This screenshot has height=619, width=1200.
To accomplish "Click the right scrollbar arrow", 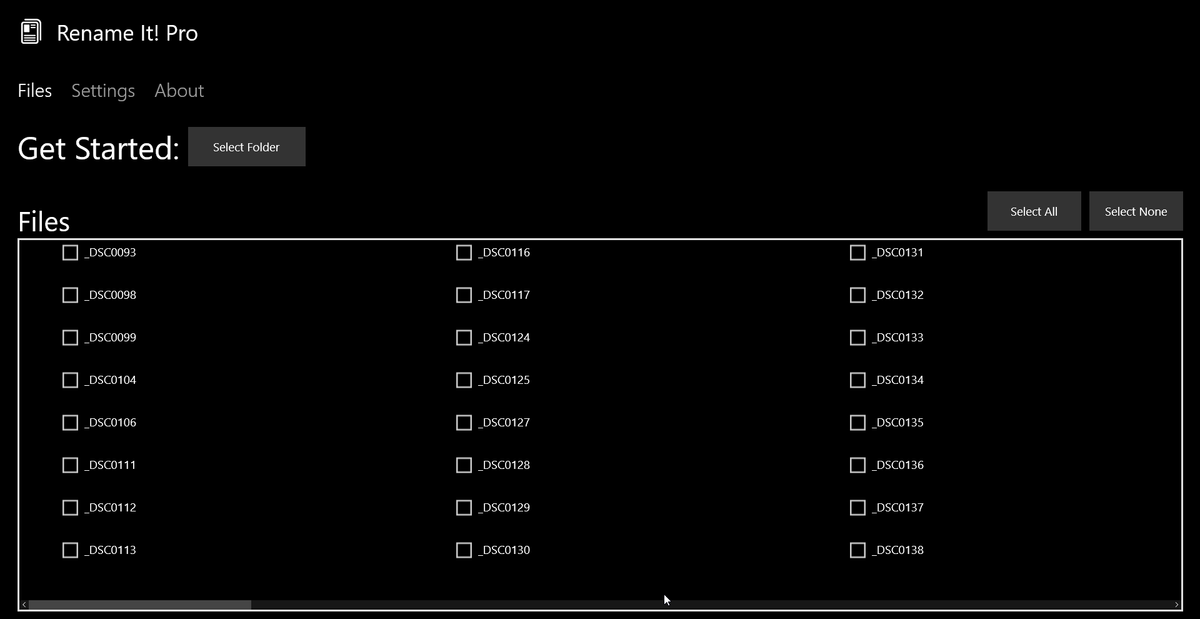I will [x=1176, y=604].
